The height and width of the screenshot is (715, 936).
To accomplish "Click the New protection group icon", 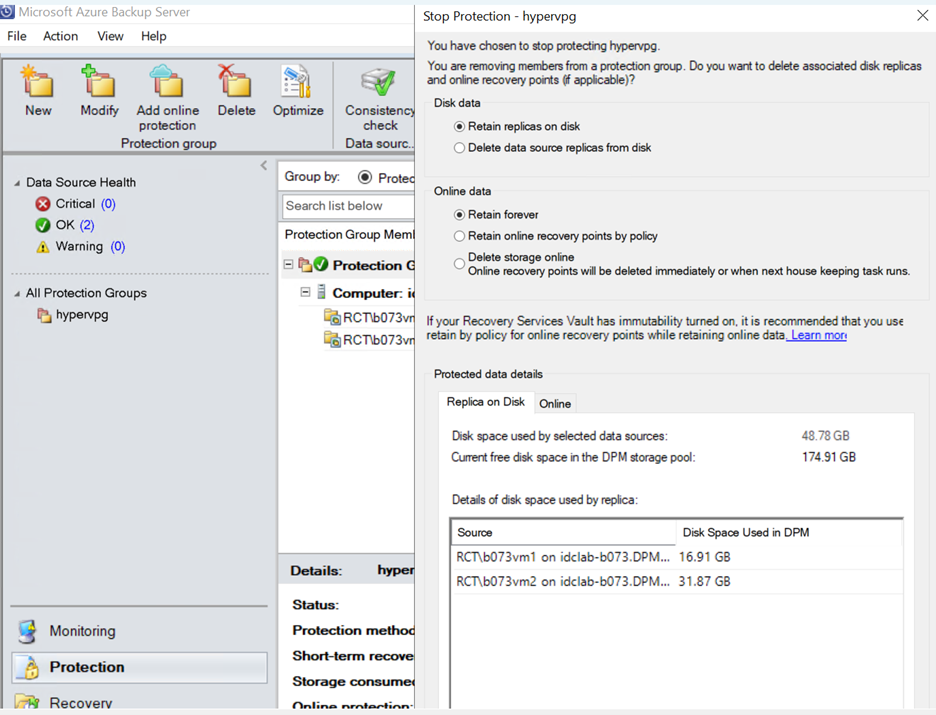I will [38, 82].
